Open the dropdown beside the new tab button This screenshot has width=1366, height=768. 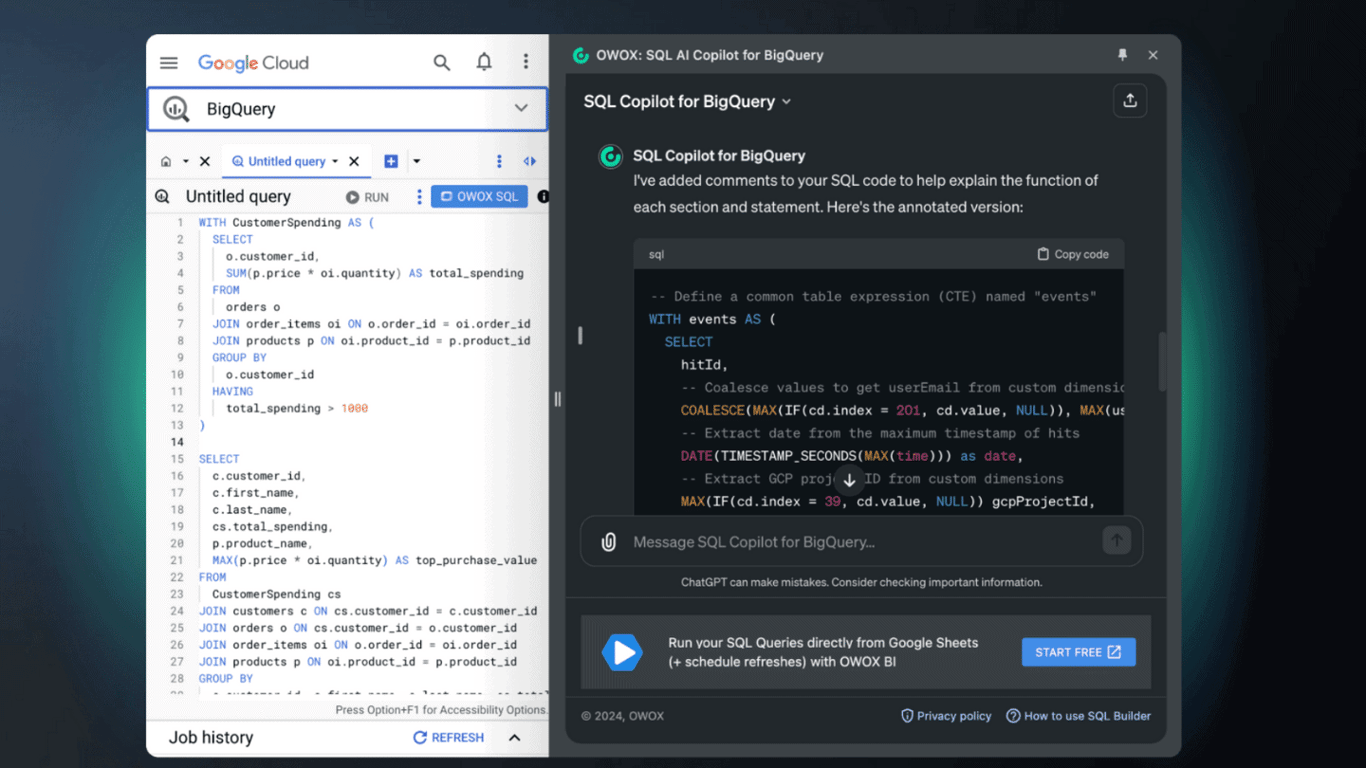tap(416, 161)
